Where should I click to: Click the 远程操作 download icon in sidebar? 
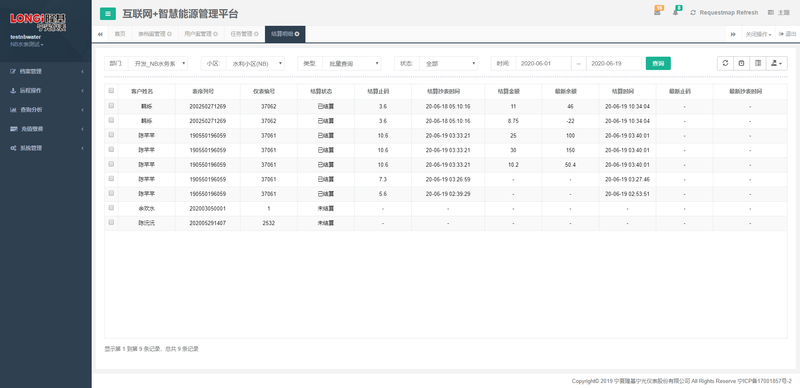13,91
